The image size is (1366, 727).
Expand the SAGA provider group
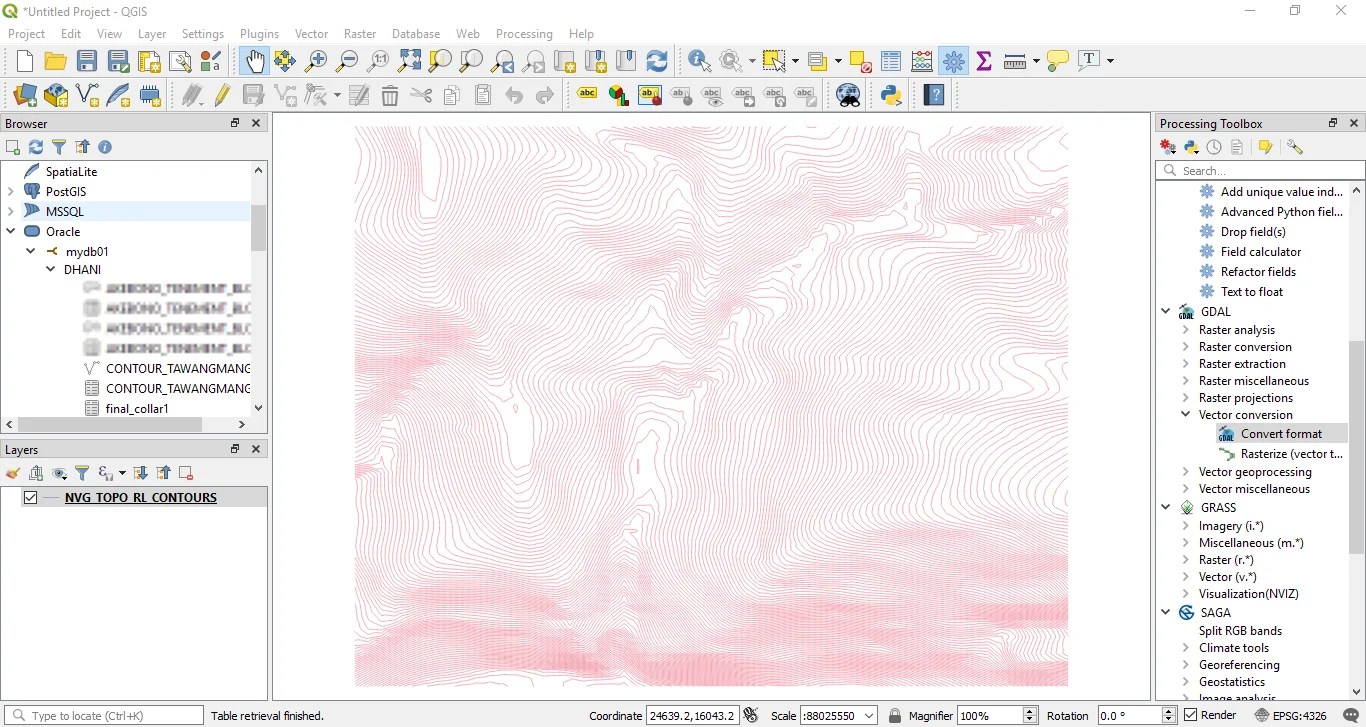(x=1166, y=612)
